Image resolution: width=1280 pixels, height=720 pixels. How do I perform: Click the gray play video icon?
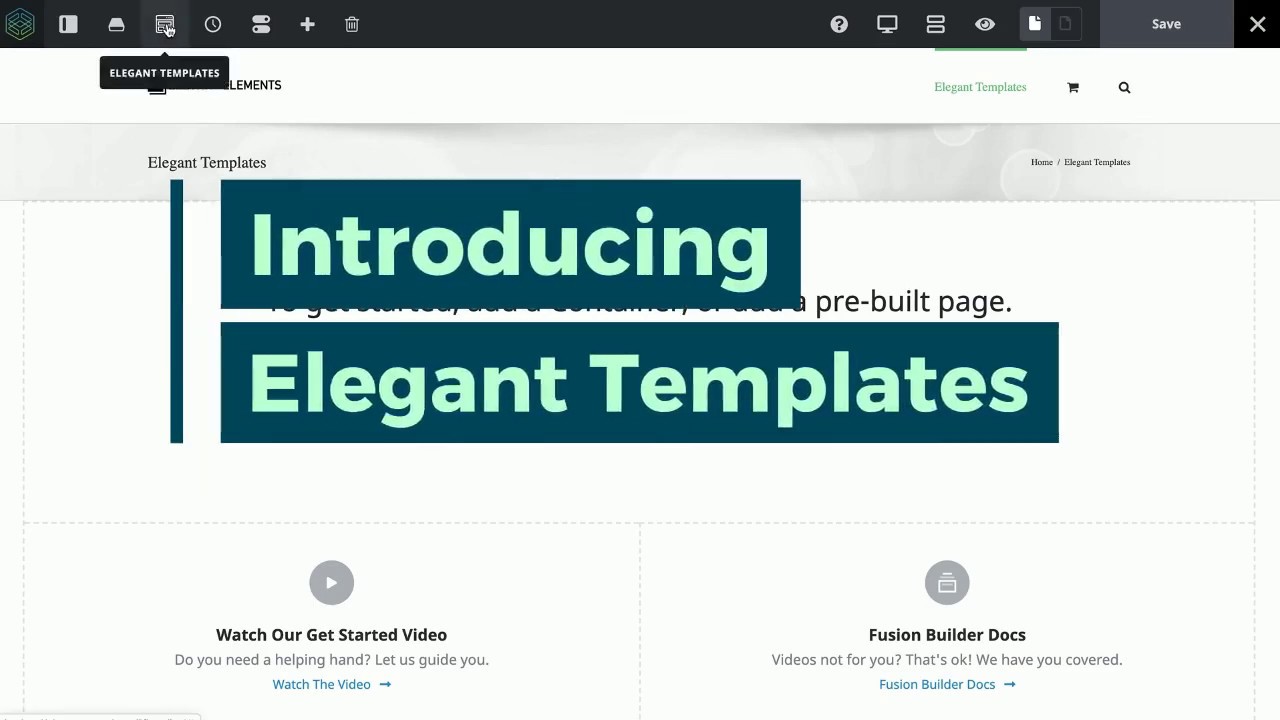331,582
